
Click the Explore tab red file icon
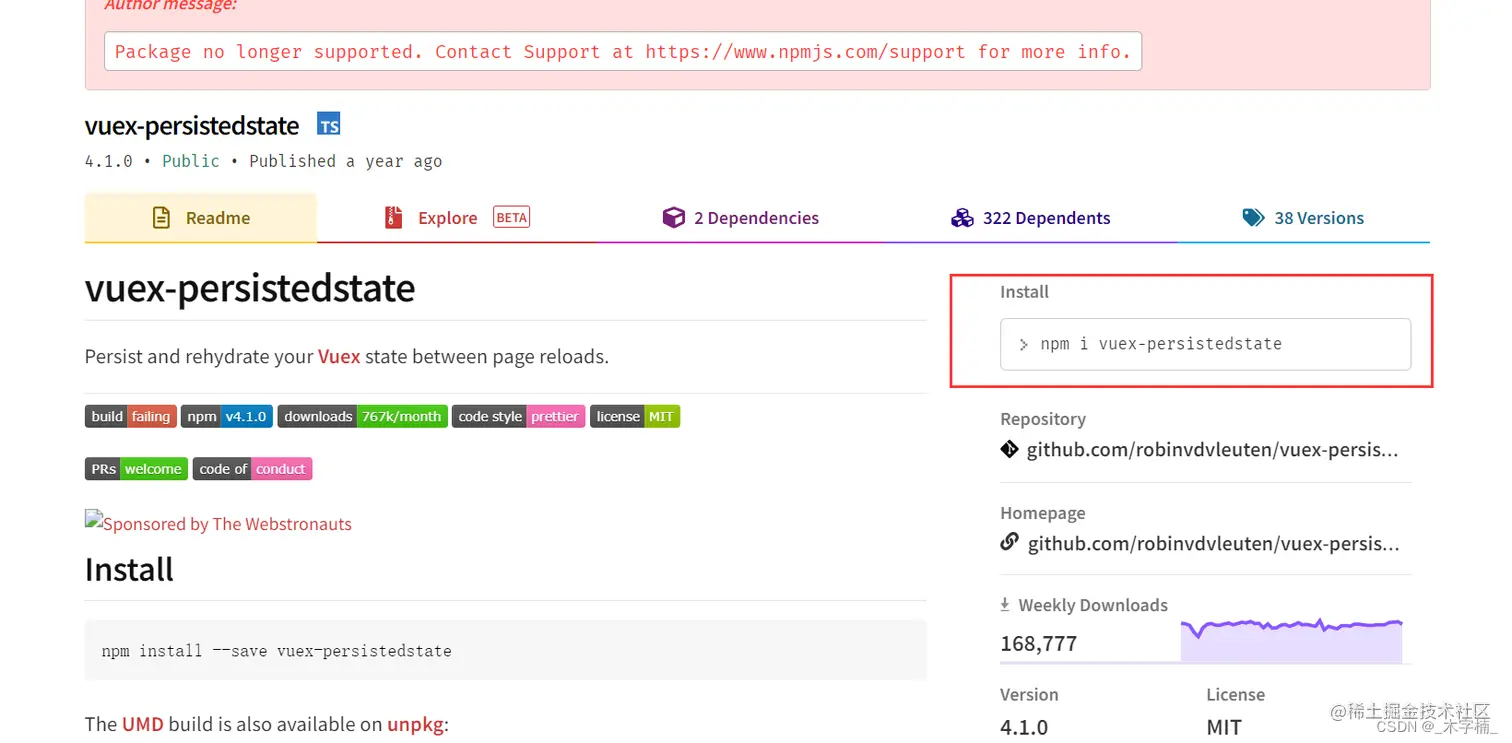click(394, 217)
